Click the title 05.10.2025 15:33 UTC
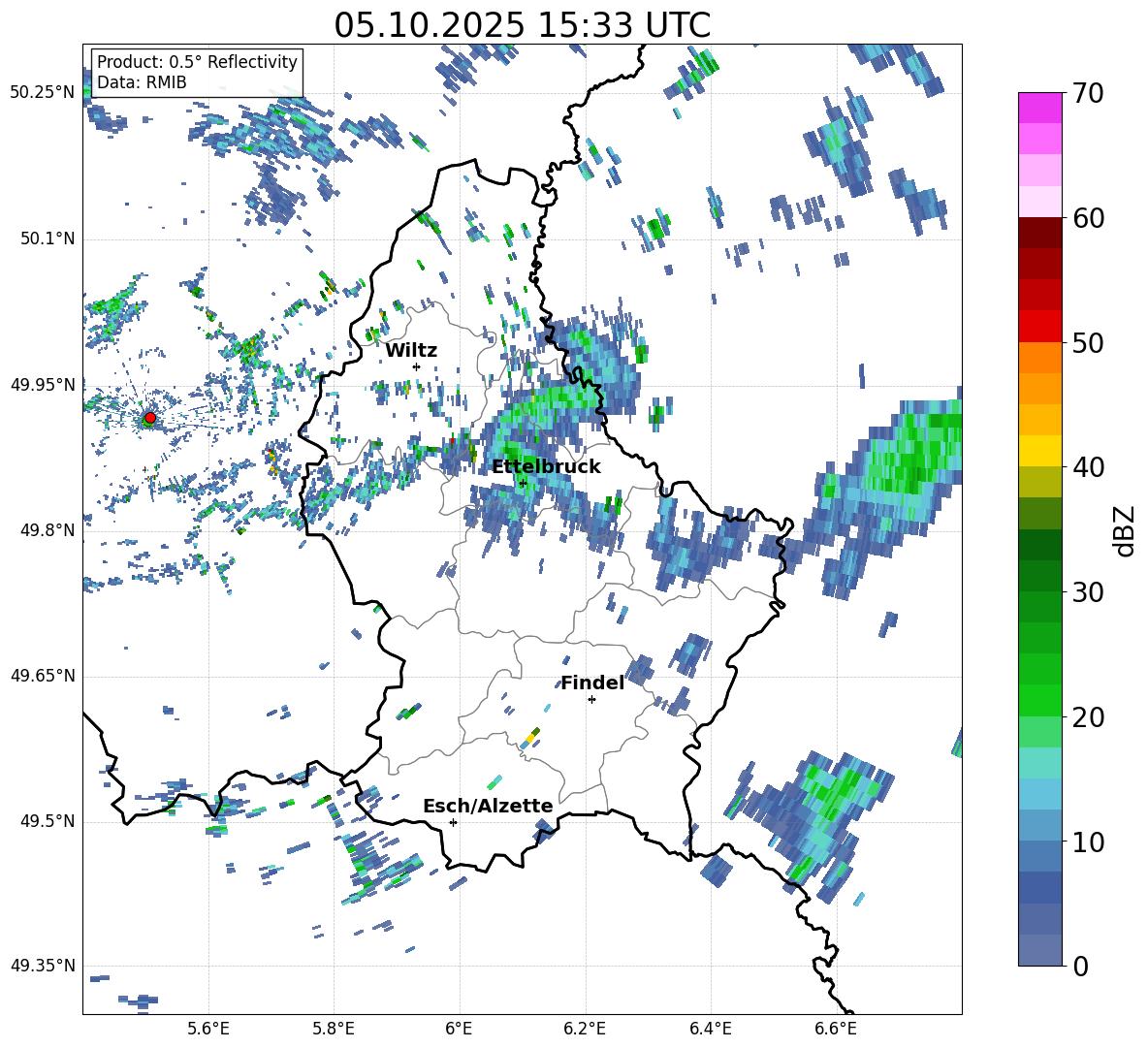This screenshot has height=1048, width=1148. coord(522,25)
